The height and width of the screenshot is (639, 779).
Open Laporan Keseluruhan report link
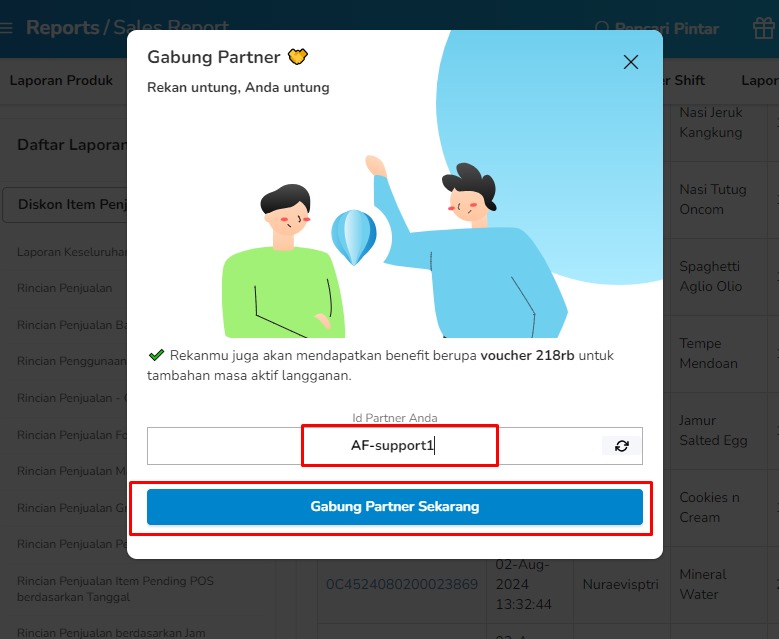click(72, 252)
